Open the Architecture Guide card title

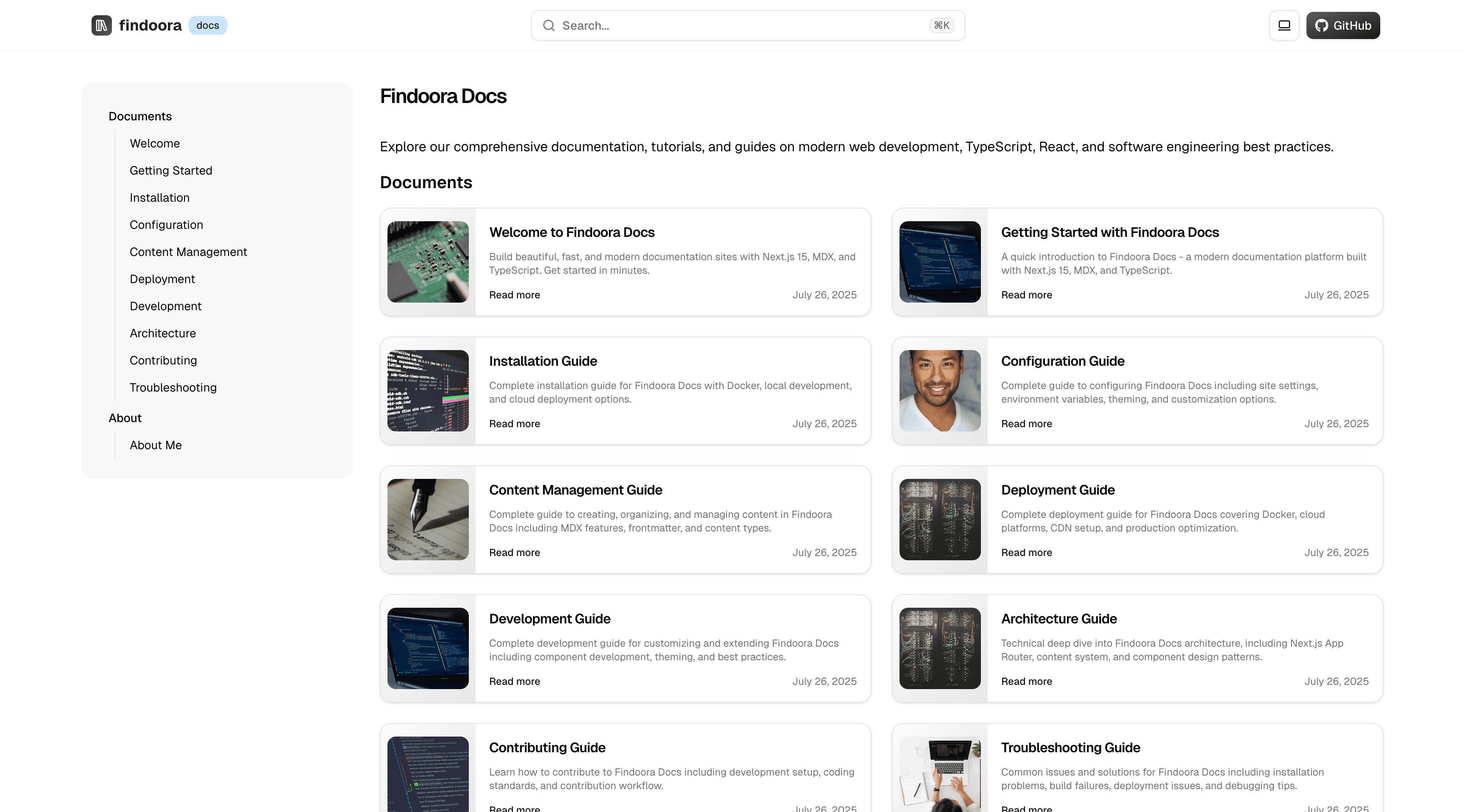[1058, 619]
